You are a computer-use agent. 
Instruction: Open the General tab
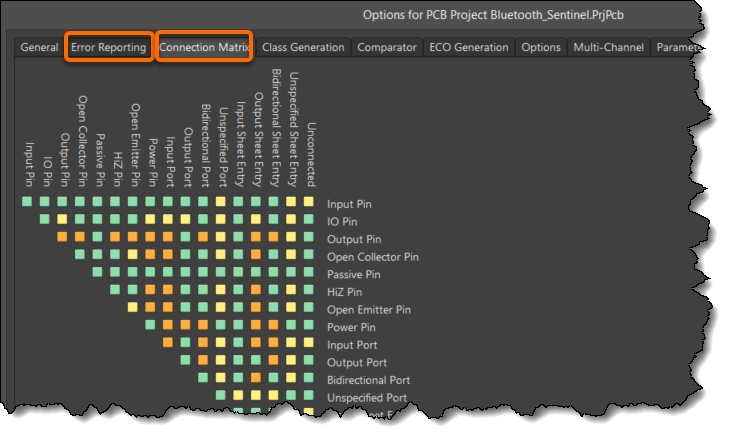point(39,47)
